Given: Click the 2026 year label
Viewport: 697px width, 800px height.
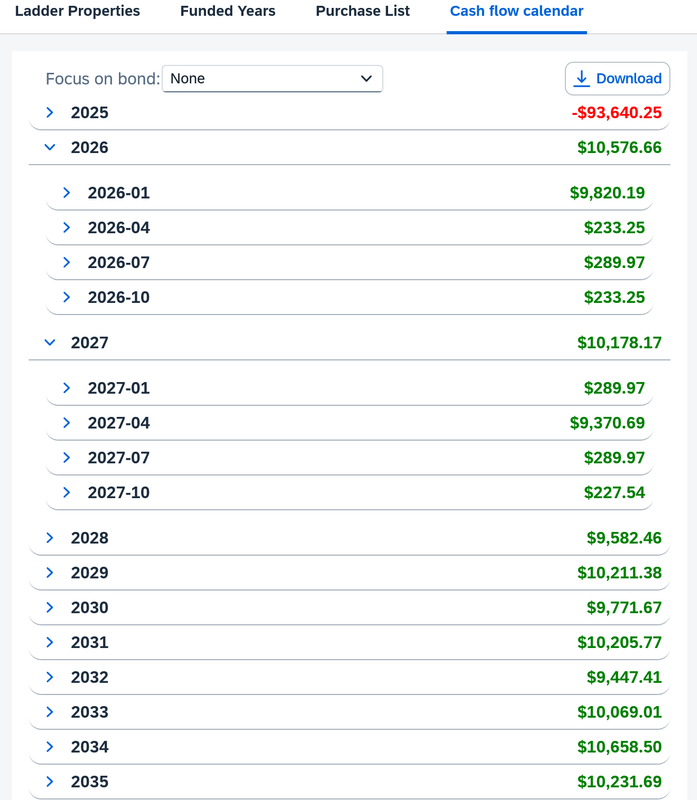Looking at the screenshot, I should click(90, 147).
